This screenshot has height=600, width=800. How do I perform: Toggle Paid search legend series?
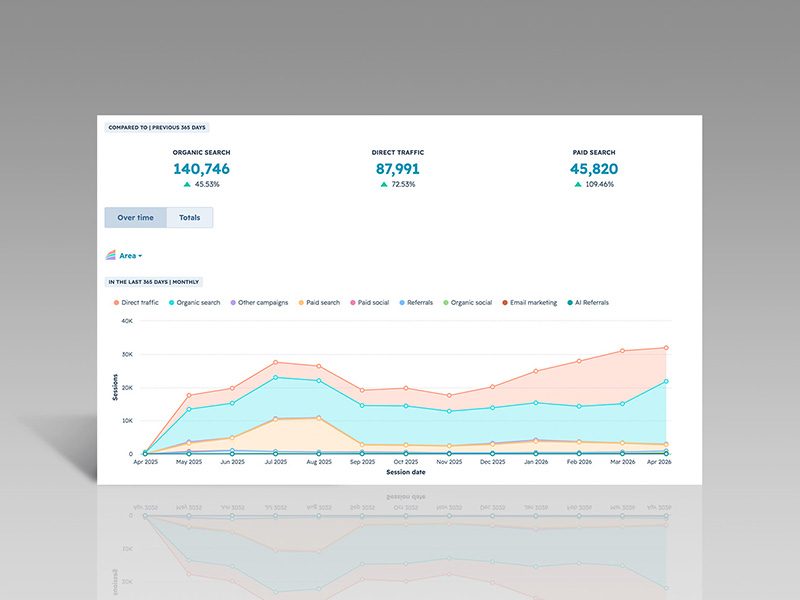pyautogui.click(x=319, y=303)
